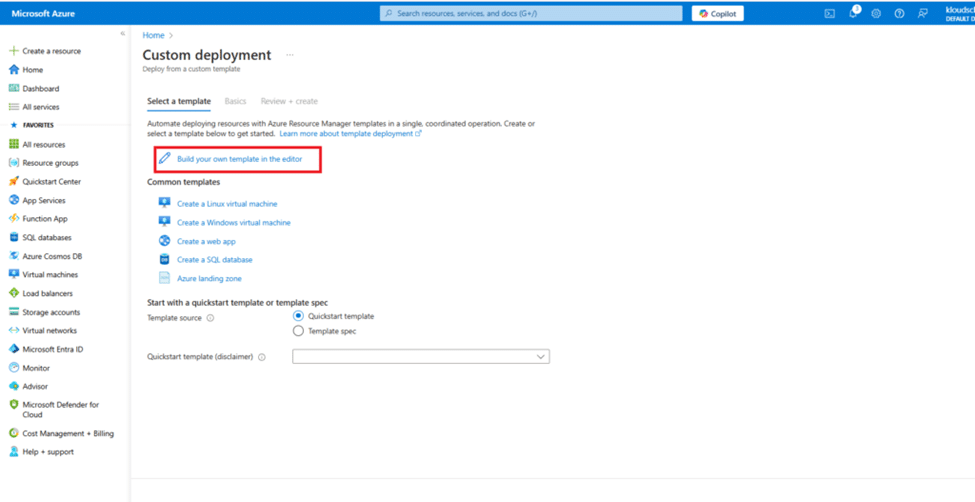Viewport: 975px width, 502px height.
Task: Click the help question mark icon
Action: tap(899, 14)
